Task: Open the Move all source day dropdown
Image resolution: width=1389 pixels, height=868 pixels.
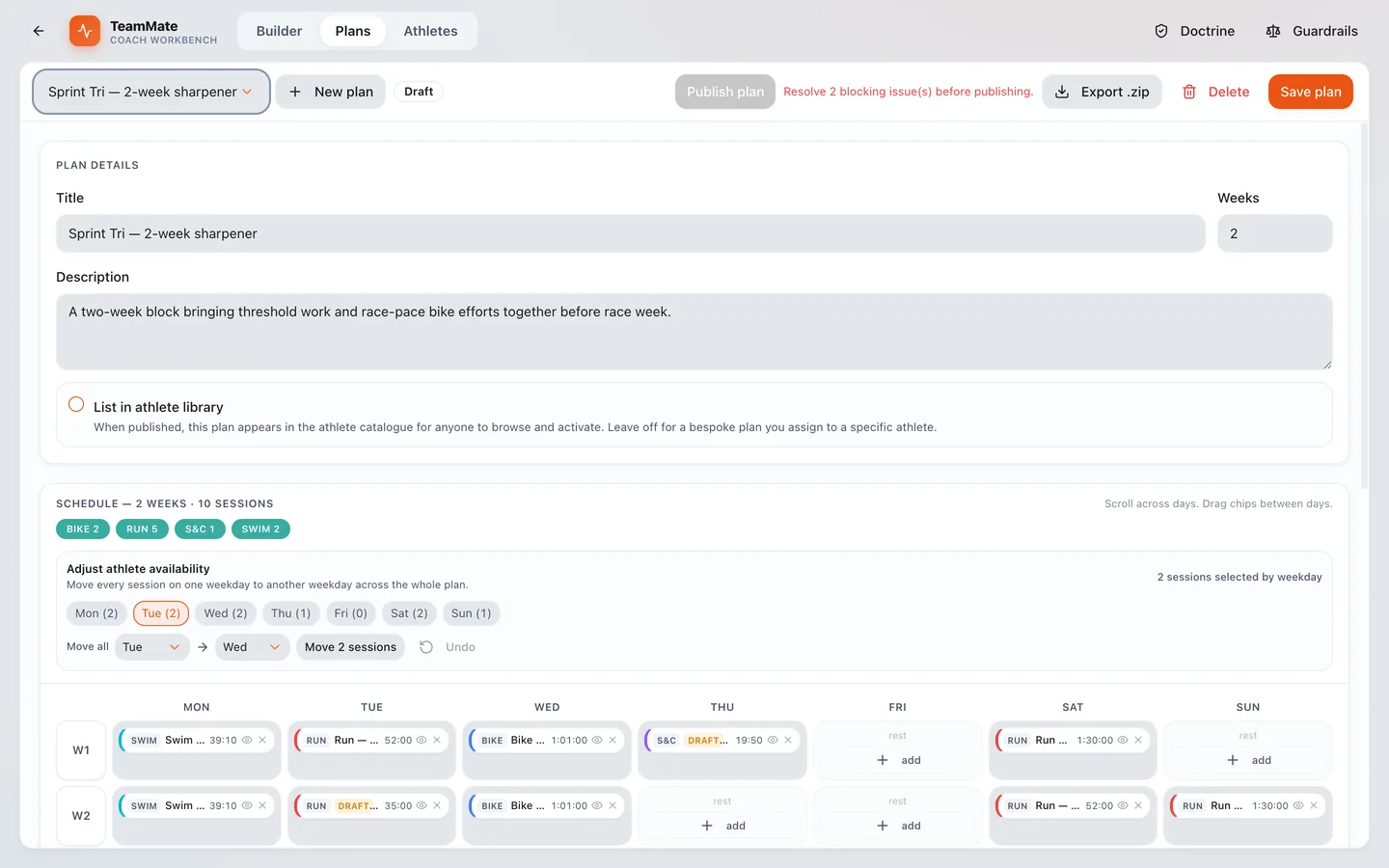Action: tap(151, 647)
